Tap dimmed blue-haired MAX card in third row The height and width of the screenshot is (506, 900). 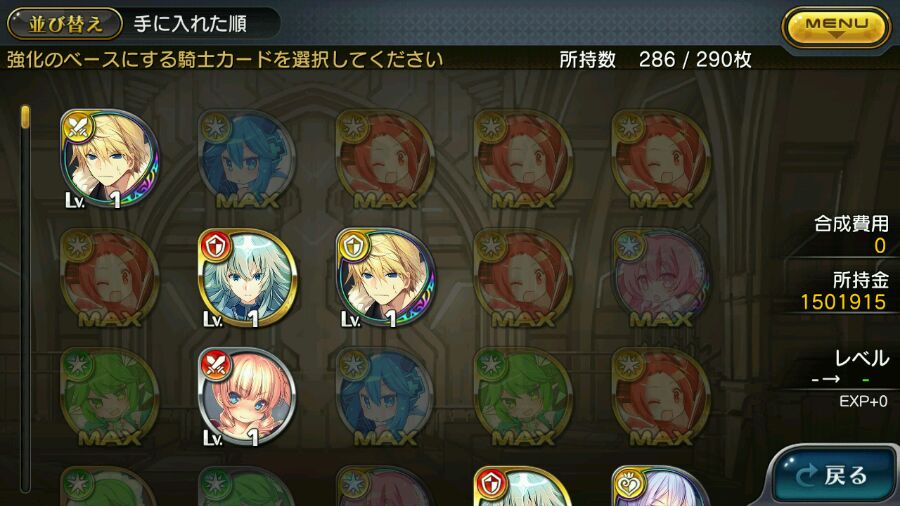click(x=385, y=396)
